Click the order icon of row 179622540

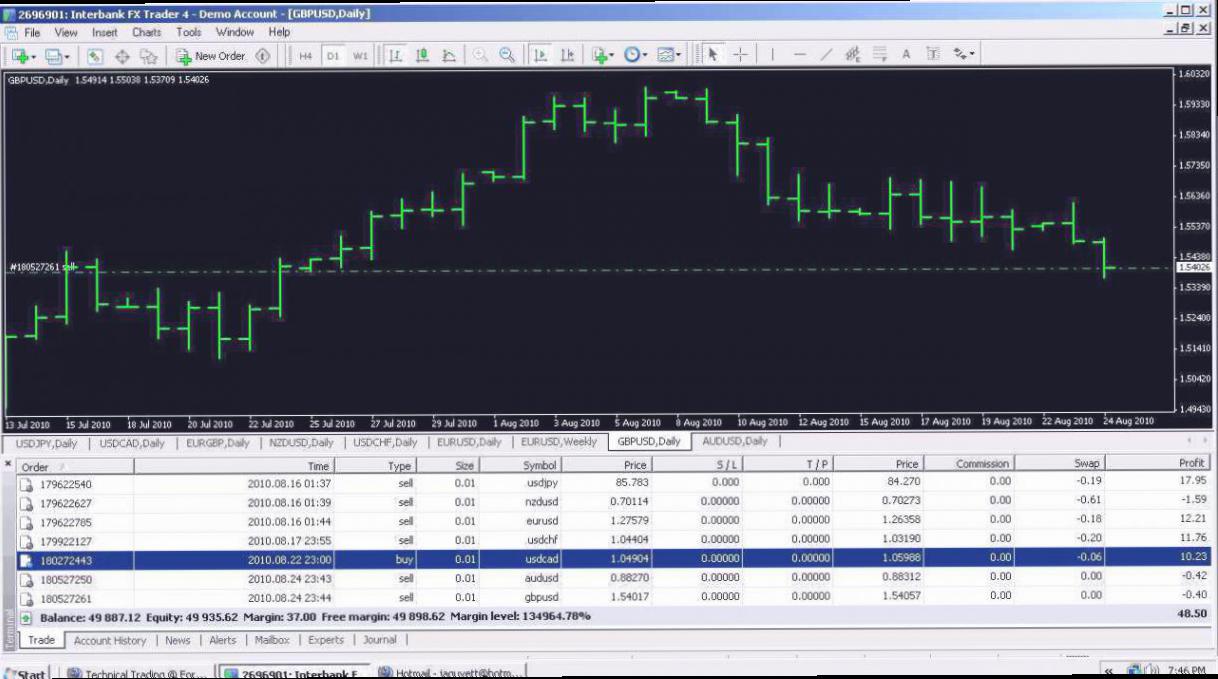tap(27, 483)
